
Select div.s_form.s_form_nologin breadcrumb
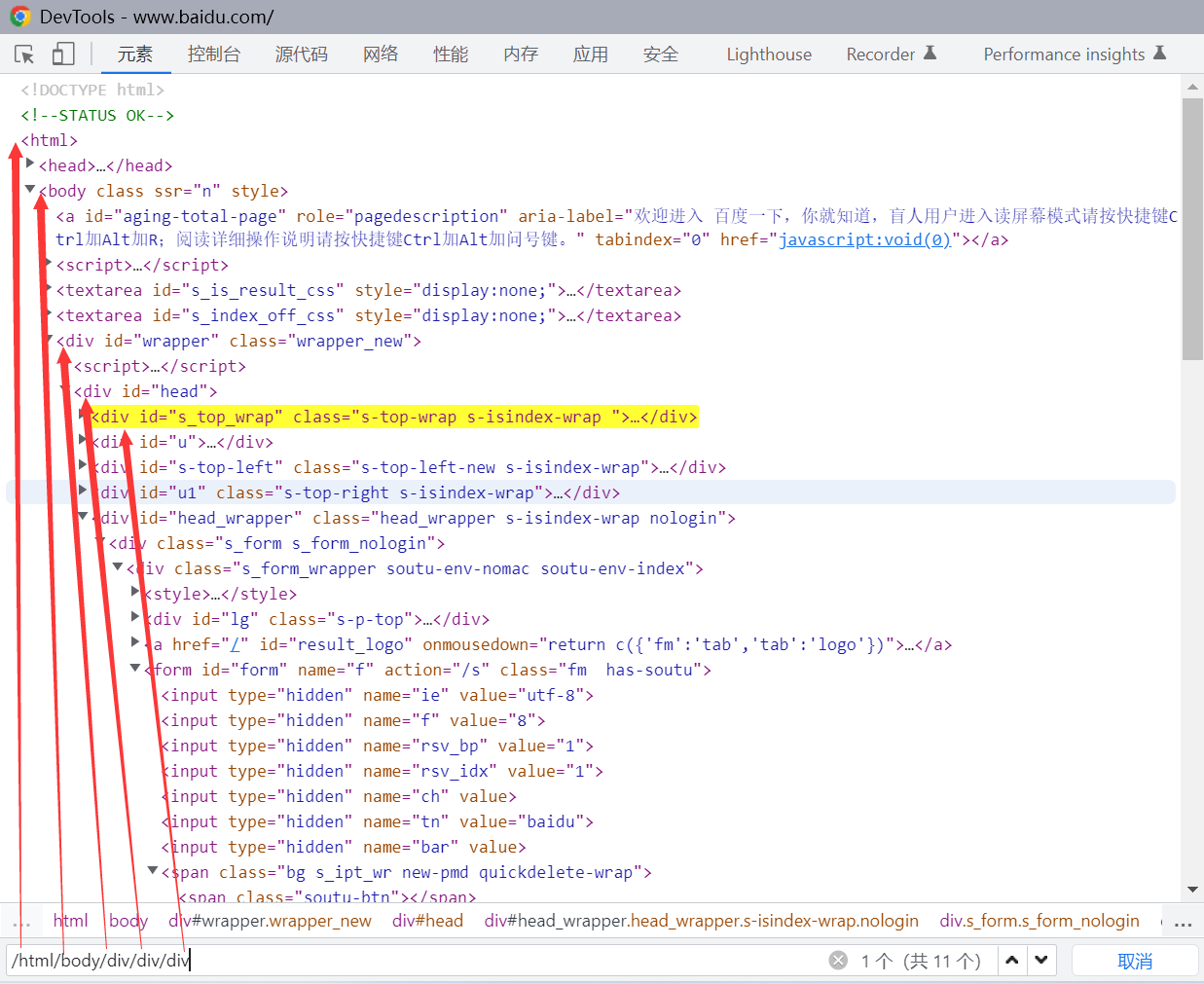(x=1040, y=921)
